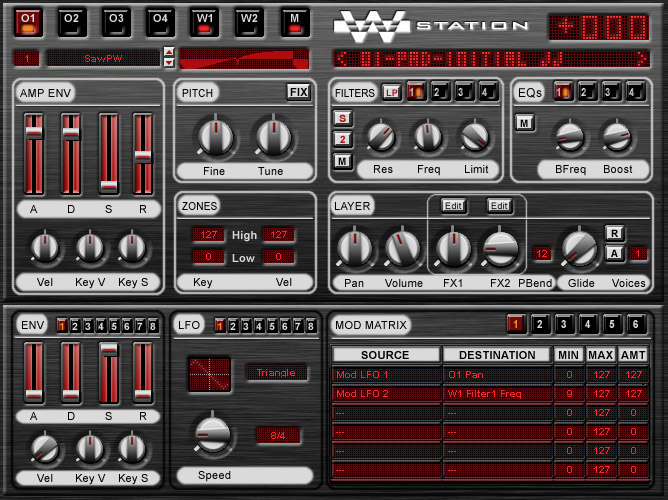668x500 pixels.
Task: Toggle the R glide button
Action: coord(614,233)
